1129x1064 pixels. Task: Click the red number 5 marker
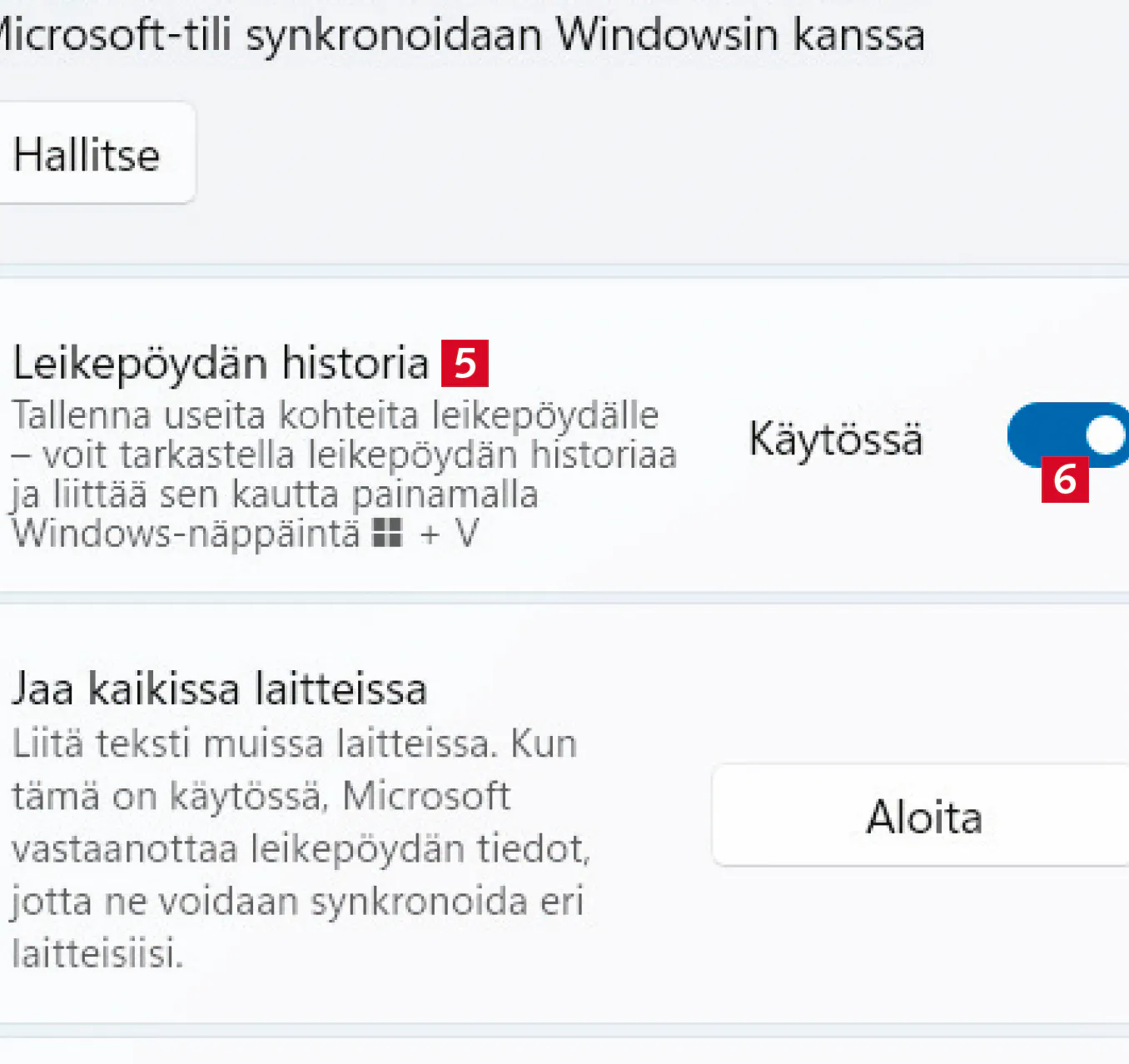[x=465, y=363]
